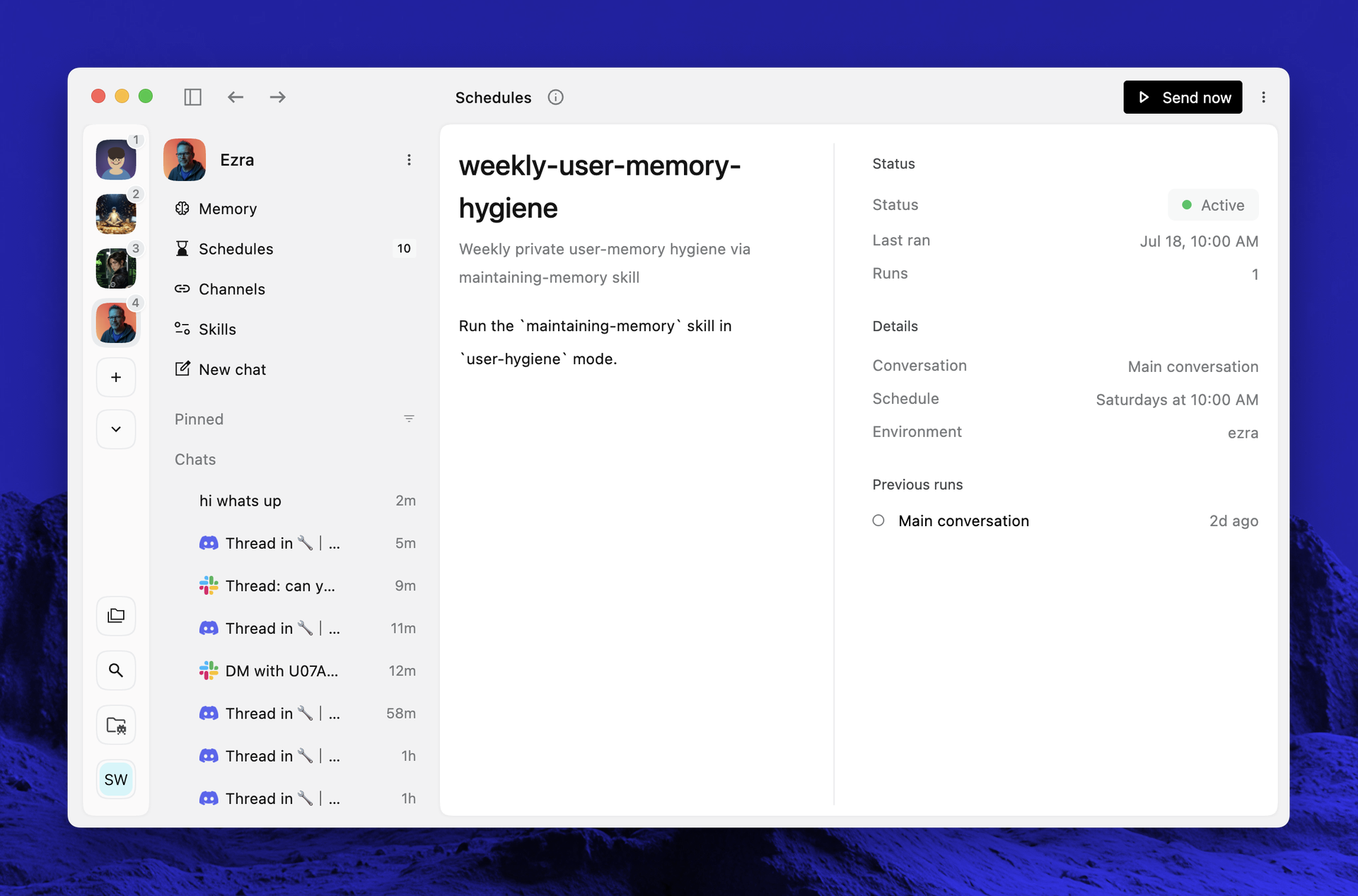Image resolution: width=1358 pixels, height=896 pixels.
Task: Open filter icon next to Pinned
Action: 409,419
